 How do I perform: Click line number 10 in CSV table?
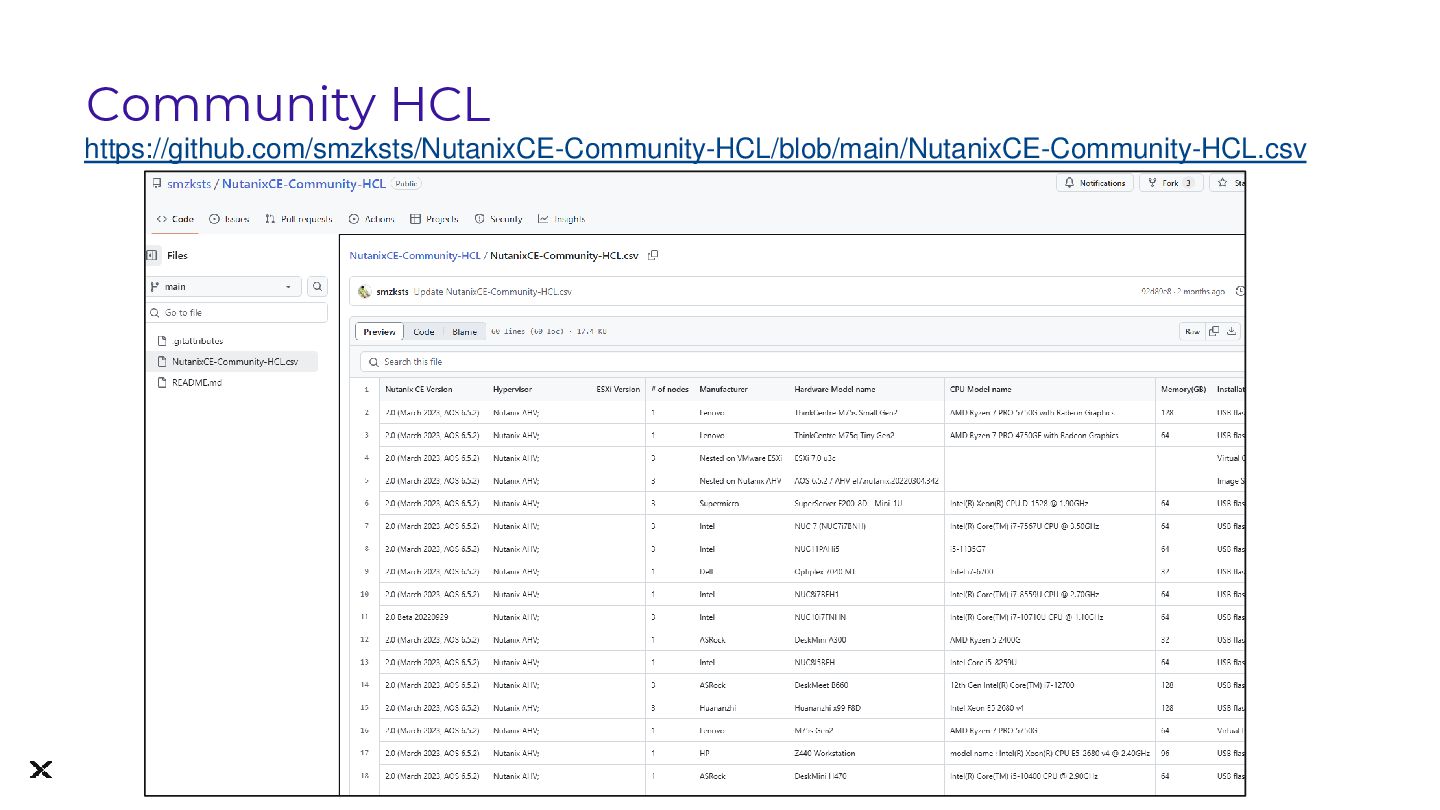click(x=366, y=594)
